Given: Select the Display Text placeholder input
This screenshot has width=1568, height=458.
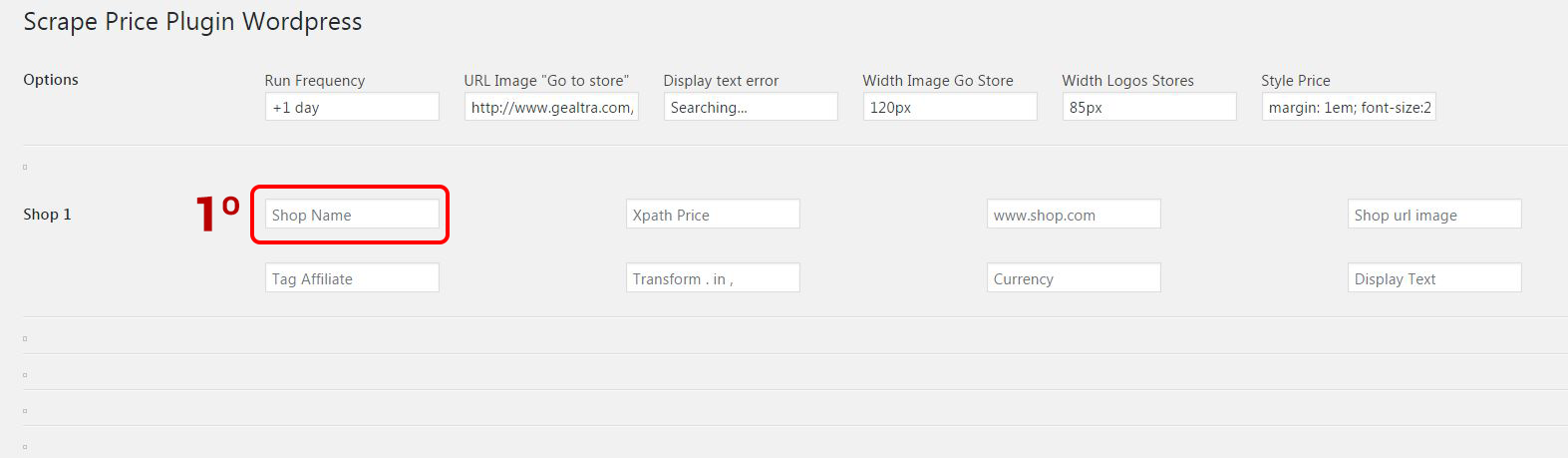Looking at the screenshot, I should pyautogui.click(x=1433, y=278).
